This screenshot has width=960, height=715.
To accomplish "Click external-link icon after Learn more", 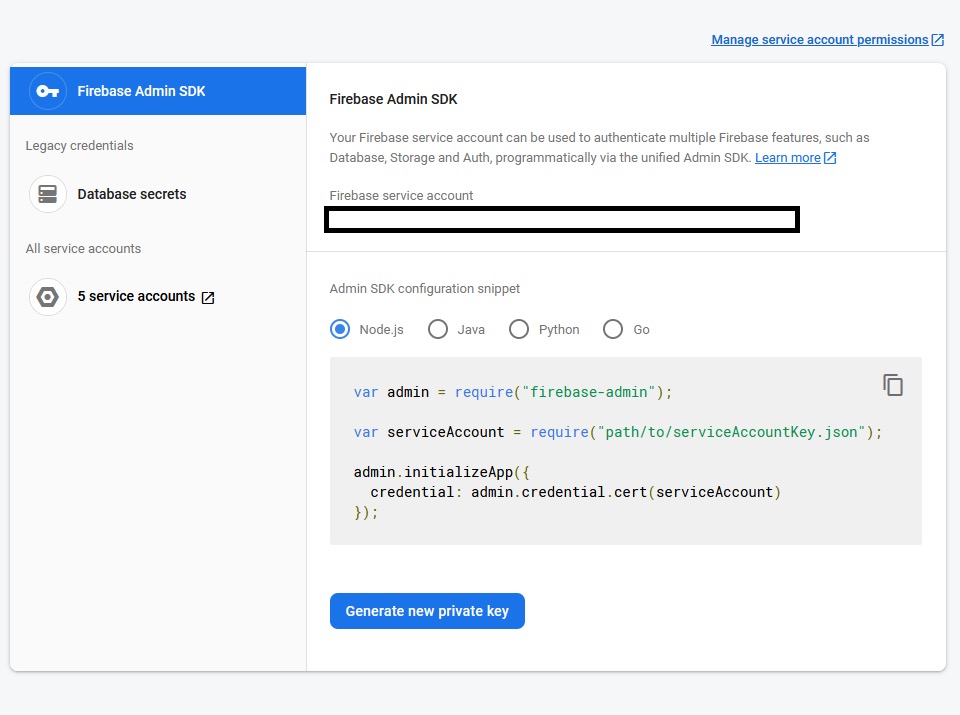I will [830, 158].
